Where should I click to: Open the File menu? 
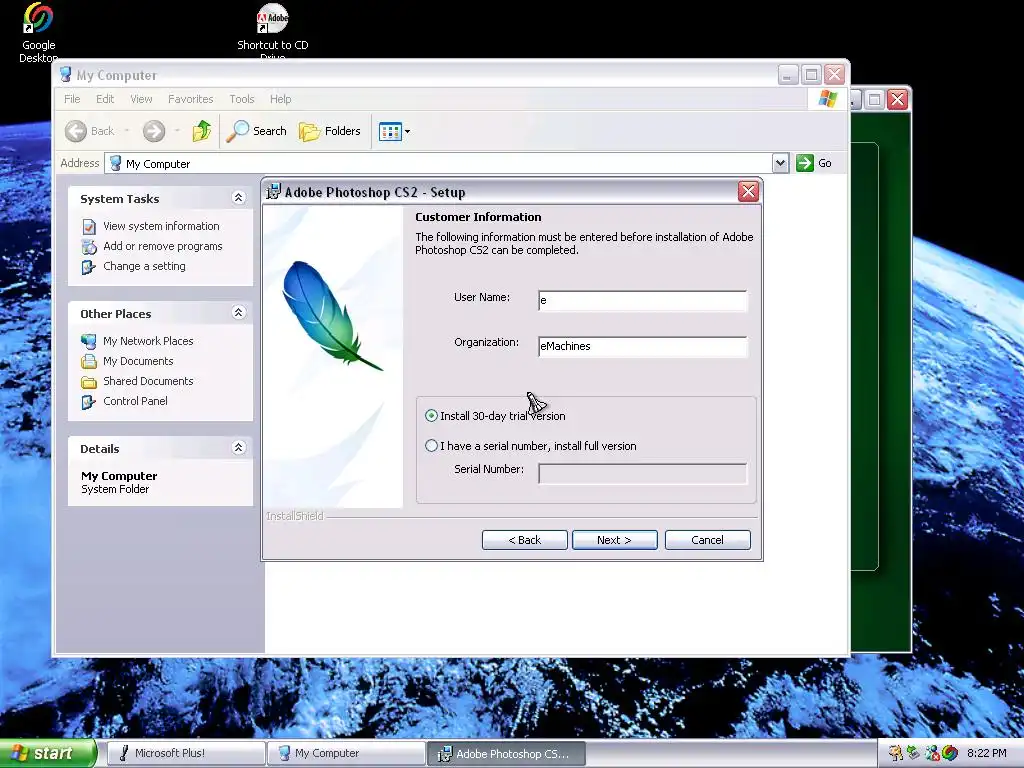[72, 99]
